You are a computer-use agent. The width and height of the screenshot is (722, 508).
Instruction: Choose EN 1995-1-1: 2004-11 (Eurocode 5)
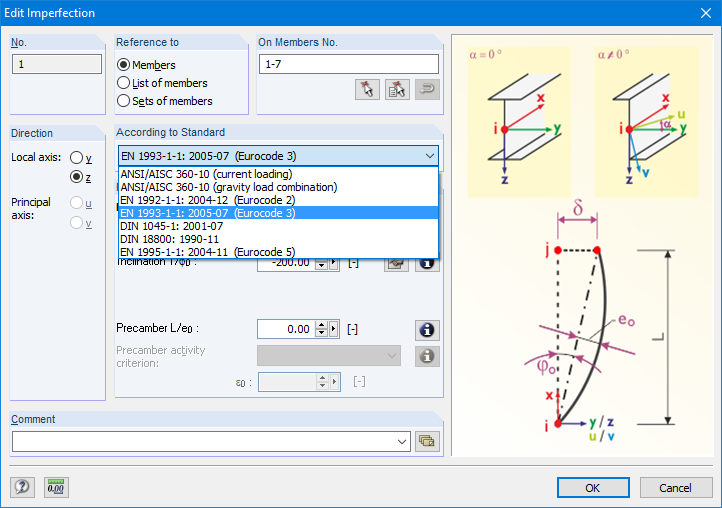click(279, 252)
